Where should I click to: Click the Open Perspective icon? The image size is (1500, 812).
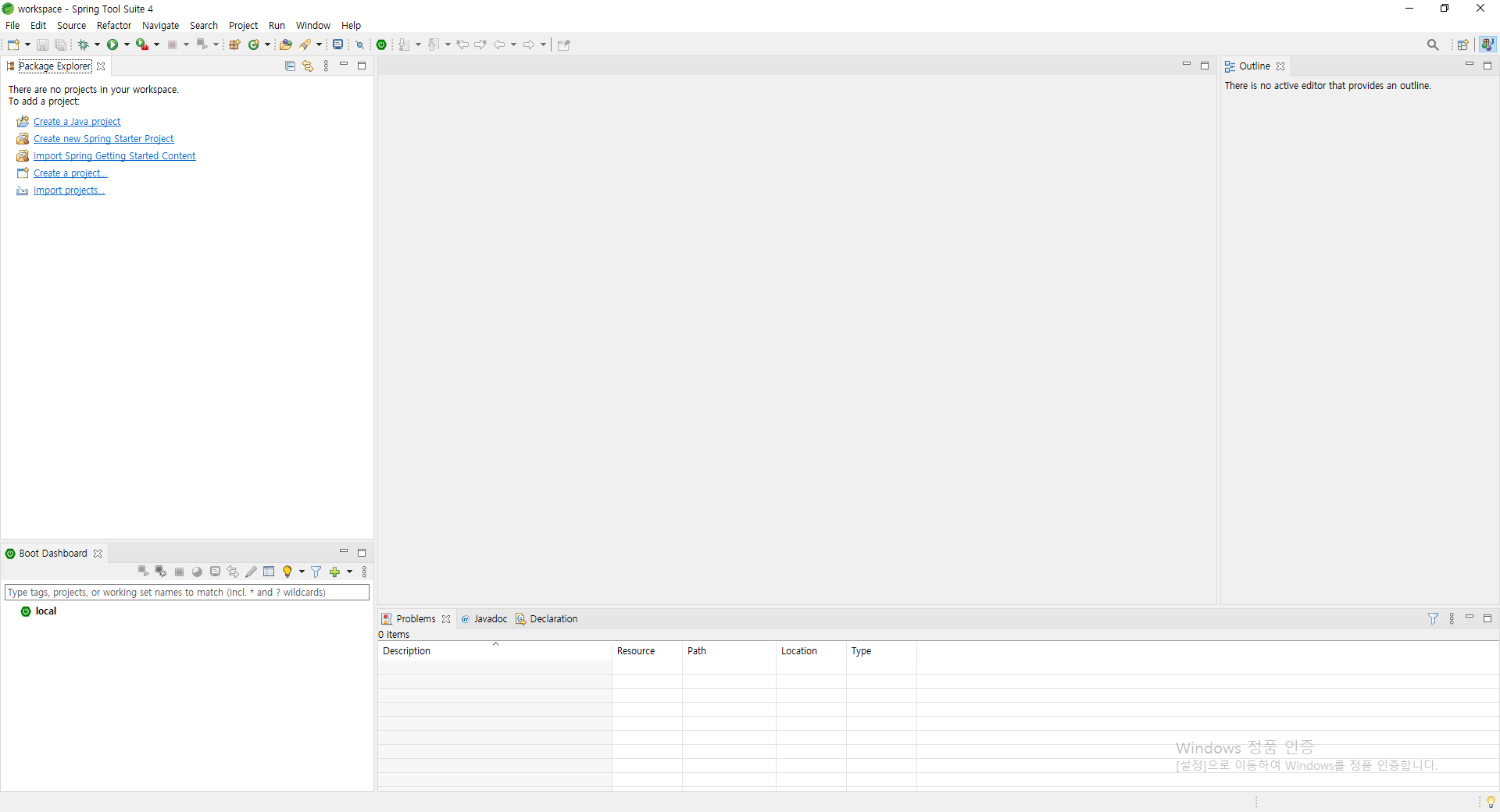click(1462, 45)
